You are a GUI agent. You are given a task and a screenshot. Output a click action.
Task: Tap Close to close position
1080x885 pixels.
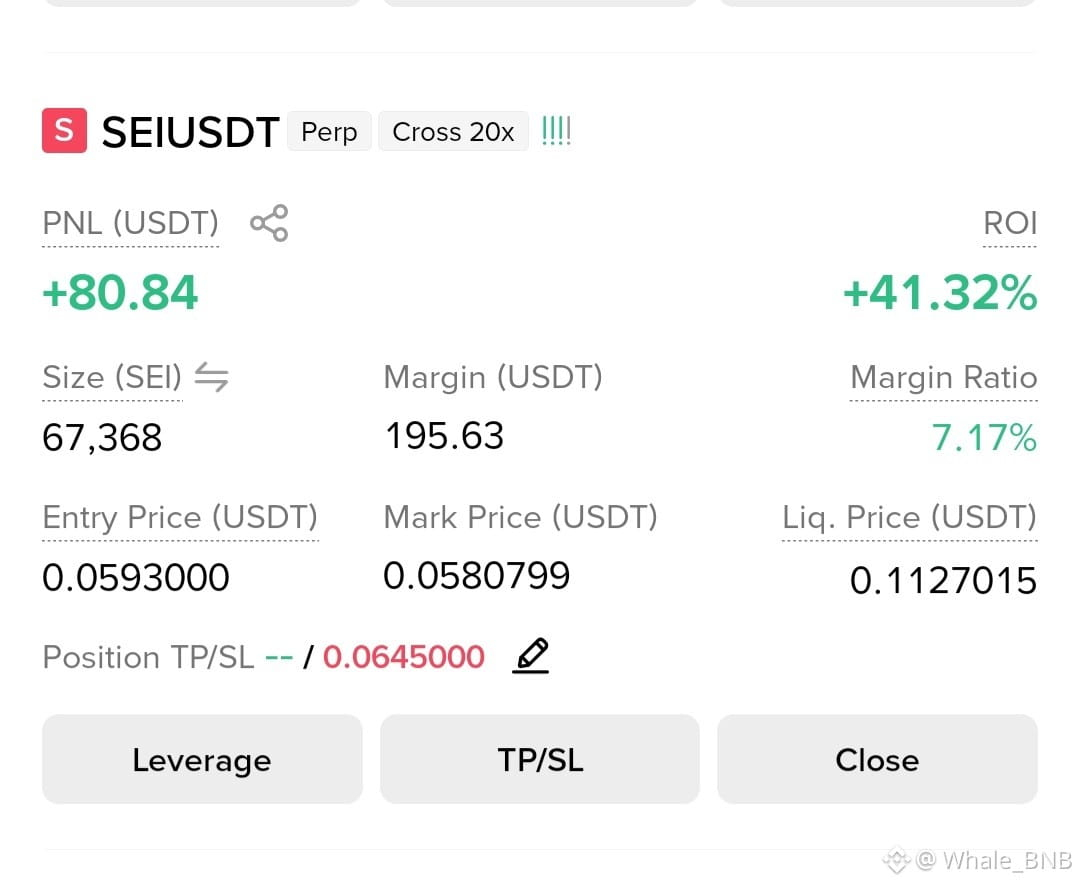878,759
